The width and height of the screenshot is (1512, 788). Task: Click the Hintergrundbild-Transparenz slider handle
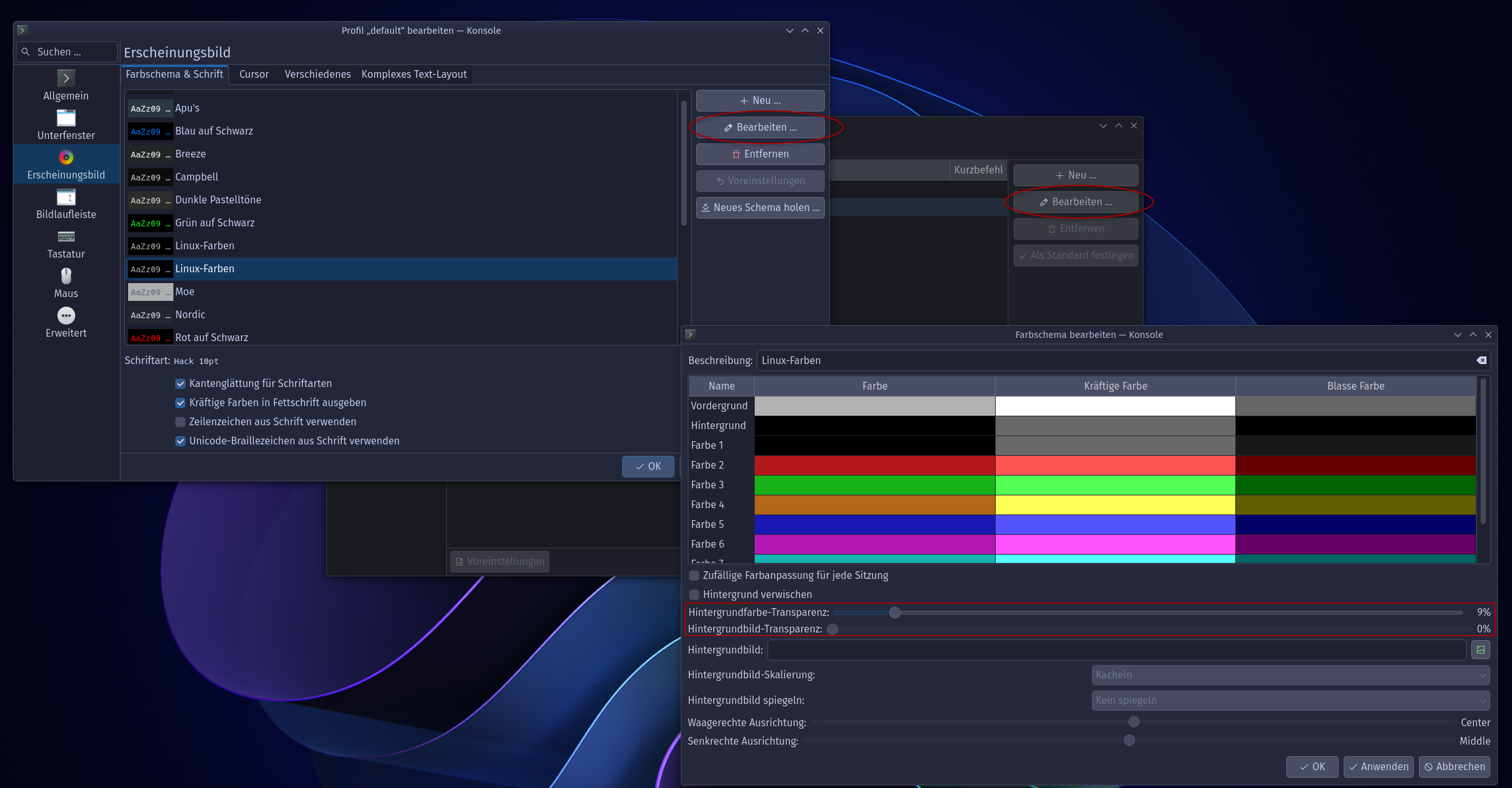point(832,629)
